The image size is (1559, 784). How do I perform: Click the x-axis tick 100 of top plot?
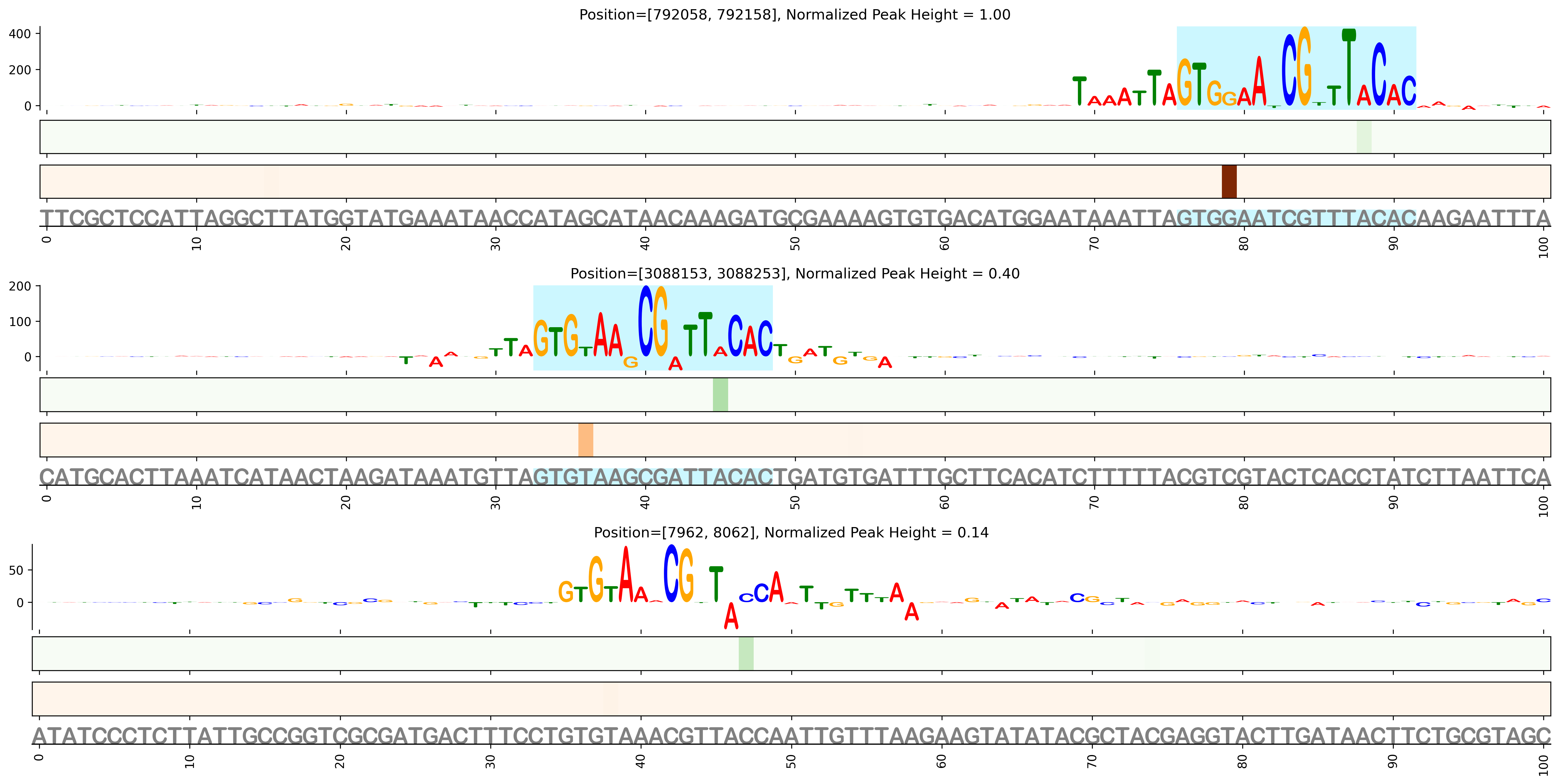click(x=1543, y=247)
